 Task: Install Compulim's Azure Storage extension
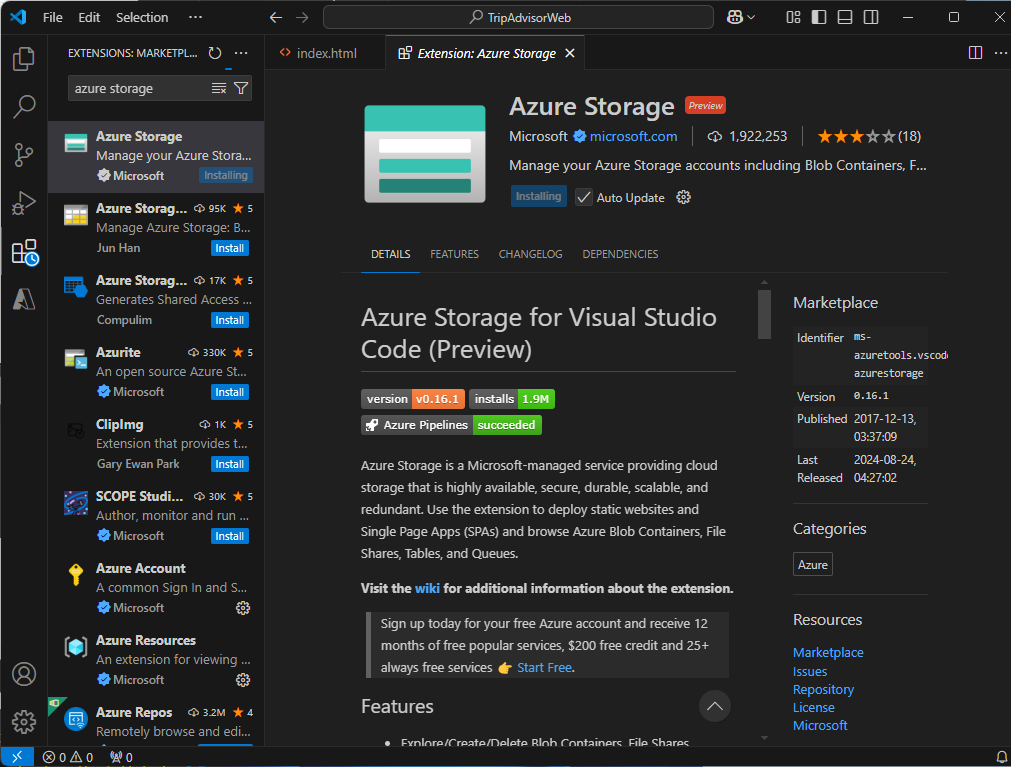tap(230, 320)
